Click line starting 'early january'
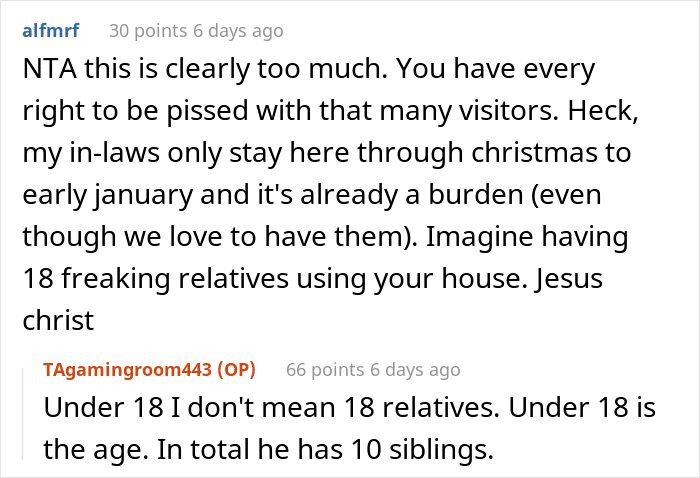This screenshot has height=478, width=700. (x=312, y=195)
